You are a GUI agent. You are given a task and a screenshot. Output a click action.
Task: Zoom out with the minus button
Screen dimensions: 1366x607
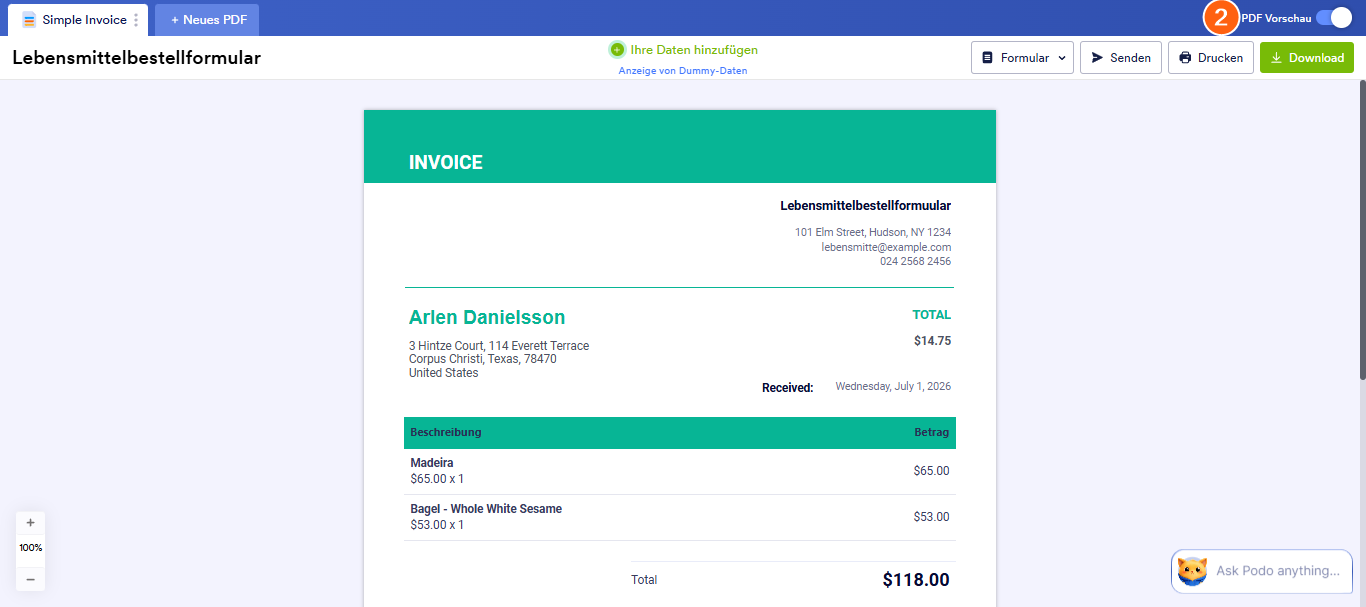(x=30, y=579)
